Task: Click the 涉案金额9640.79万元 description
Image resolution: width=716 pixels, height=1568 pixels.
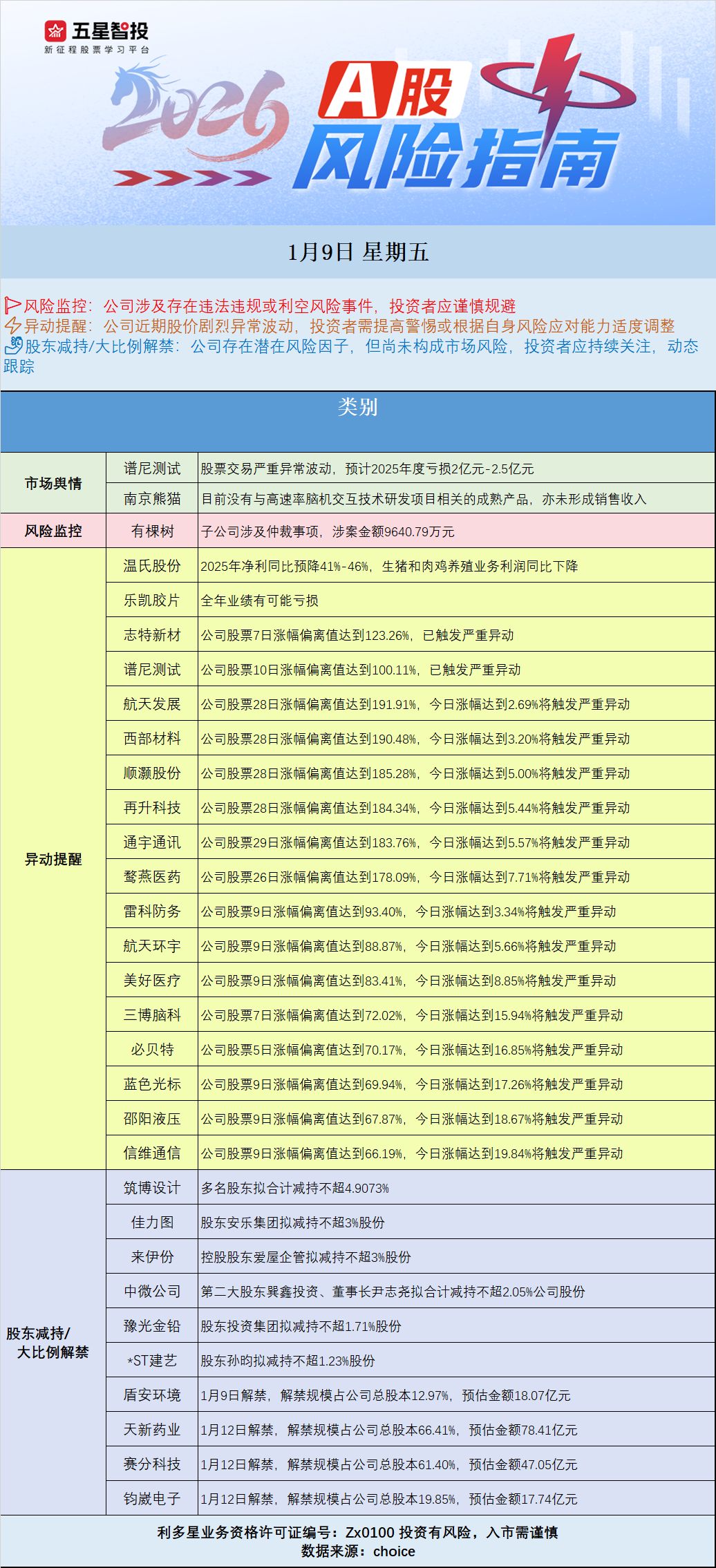Action: pyautogui.click(x=394, y=531)
